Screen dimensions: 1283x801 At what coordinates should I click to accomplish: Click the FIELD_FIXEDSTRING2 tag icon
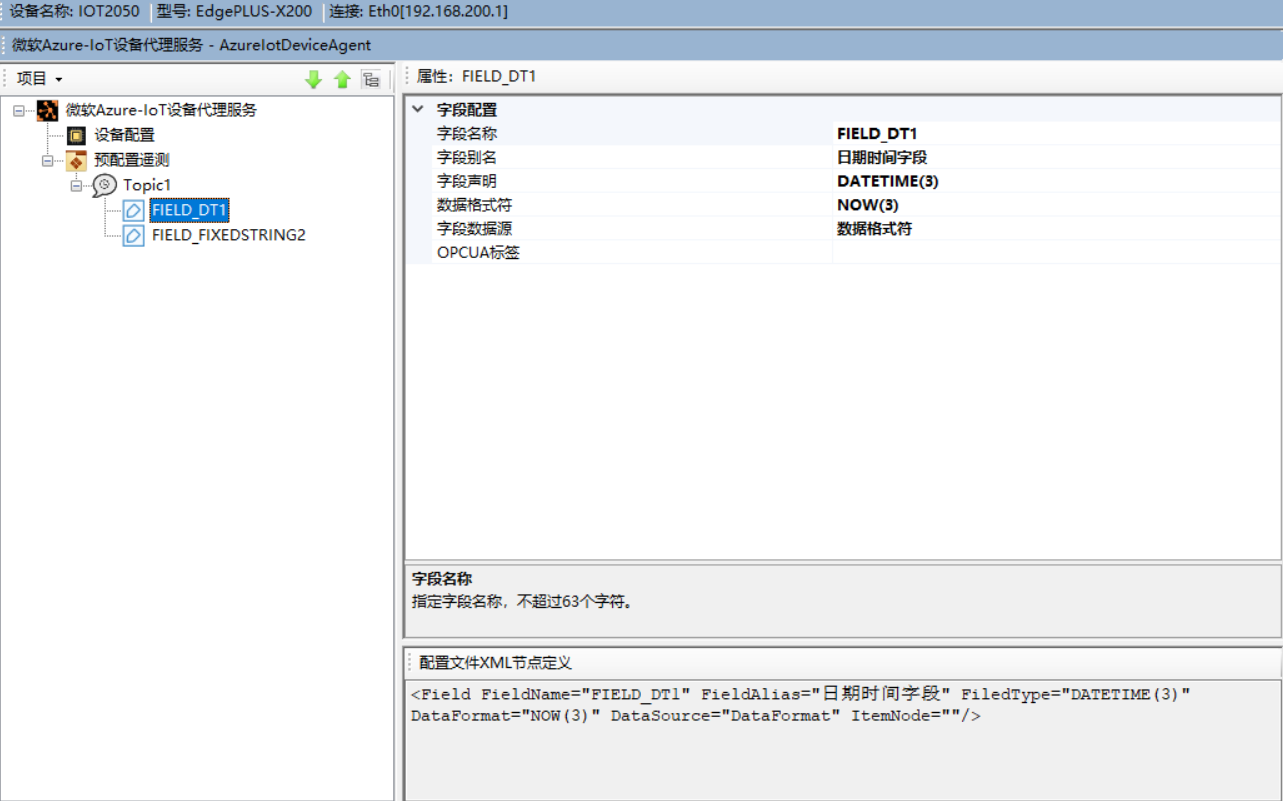coord(133,235)
